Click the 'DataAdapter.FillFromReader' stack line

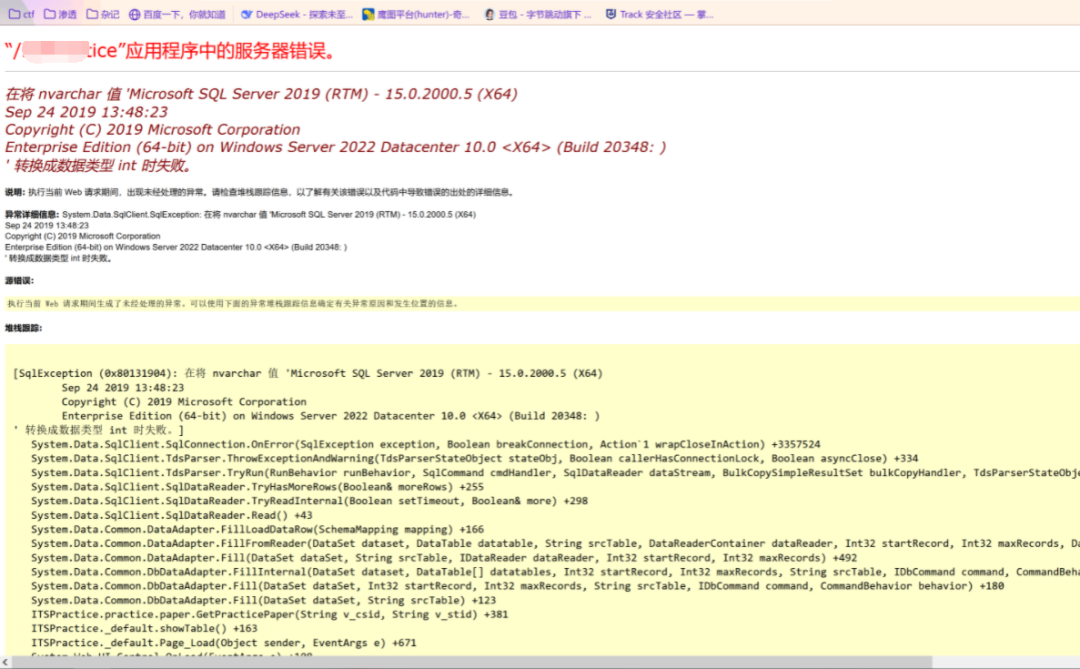coord(555,544)
